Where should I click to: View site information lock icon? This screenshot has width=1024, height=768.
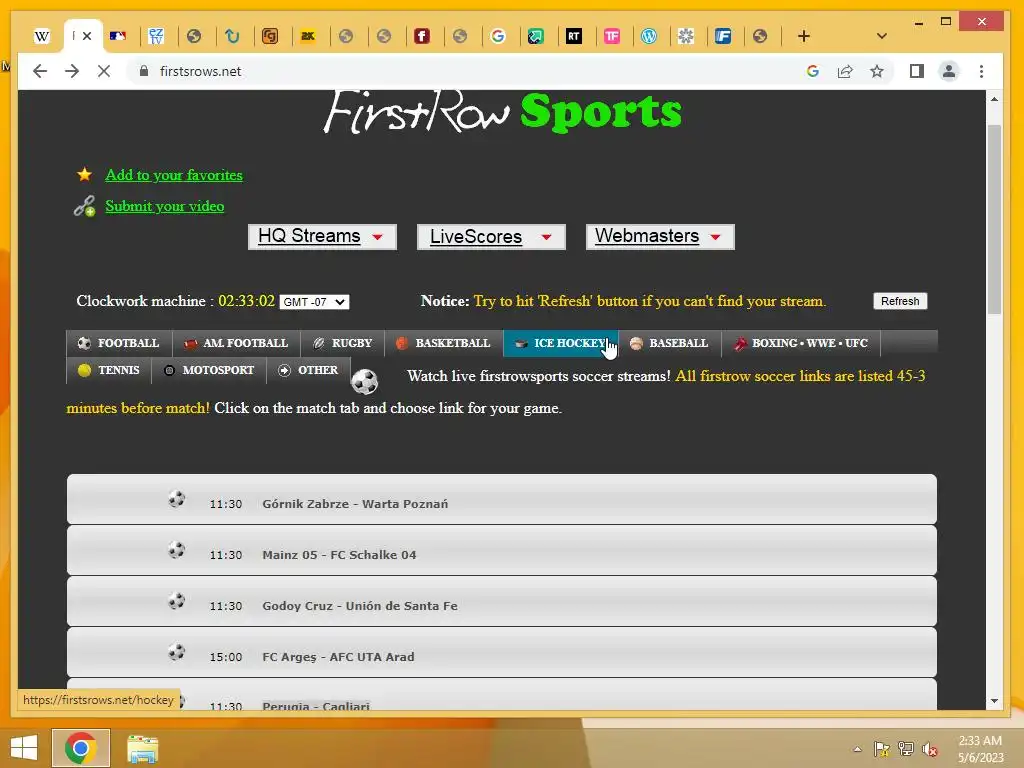(x=144, y=71)
